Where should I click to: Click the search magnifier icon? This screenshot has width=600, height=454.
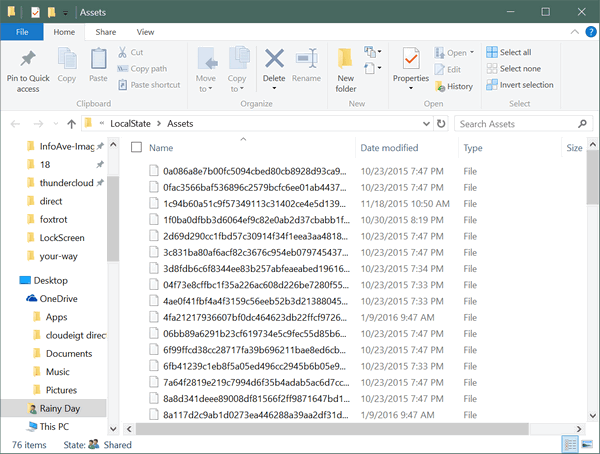(x=582, y=124)
